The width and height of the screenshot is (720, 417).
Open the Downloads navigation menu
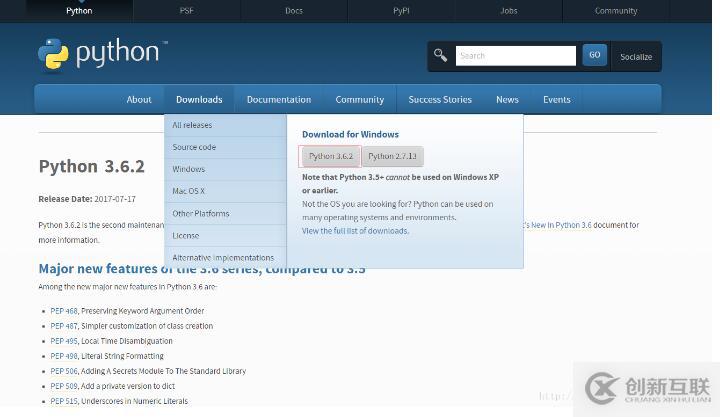tap(199, 99)
